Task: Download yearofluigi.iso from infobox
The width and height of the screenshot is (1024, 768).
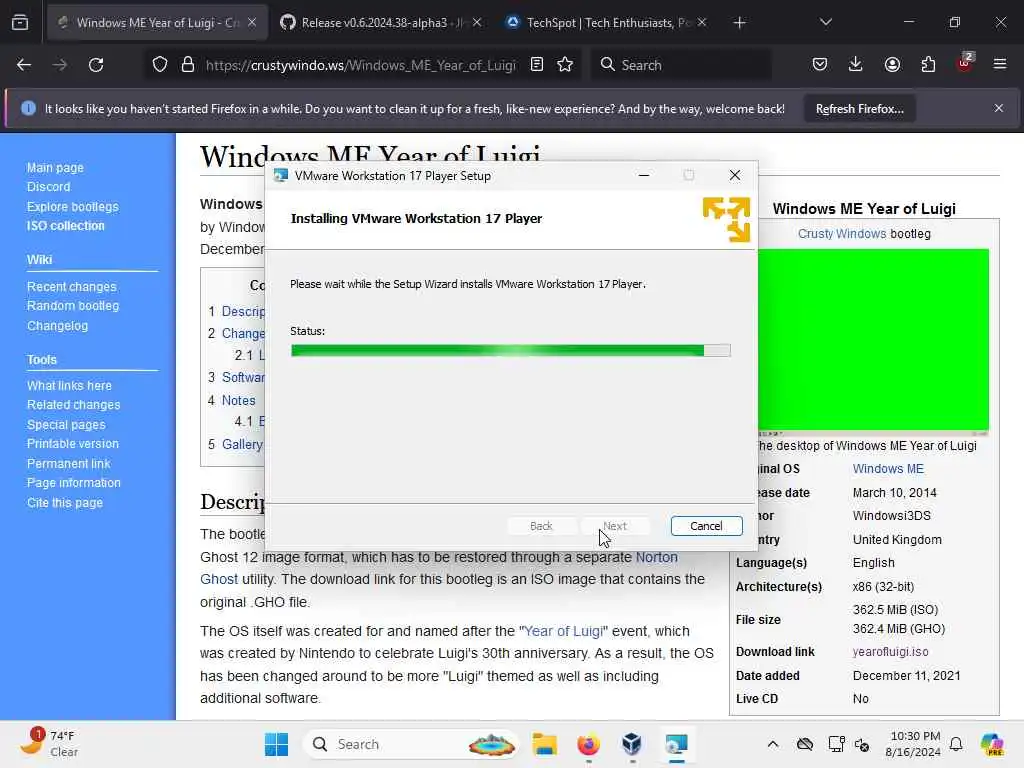Action: click(891, 652)
